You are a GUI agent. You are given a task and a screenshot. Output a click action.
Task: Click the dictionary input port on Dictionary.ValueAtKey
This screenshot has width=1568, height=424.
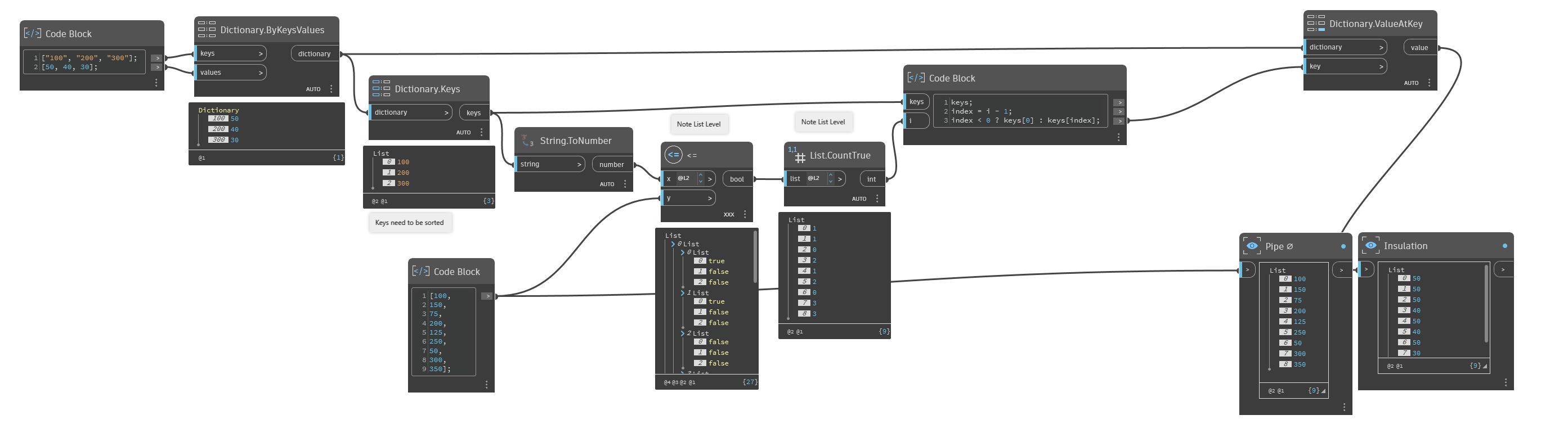click(1345, 47)
